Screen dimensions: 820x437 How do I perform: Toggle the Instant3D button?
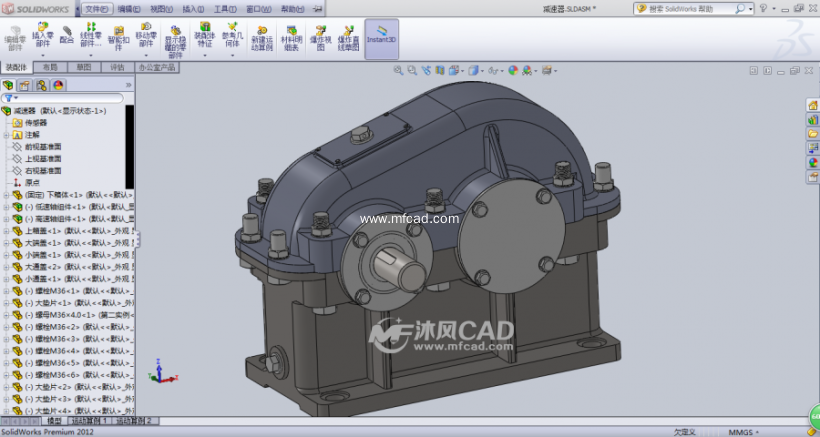click(x=381, y=38)
